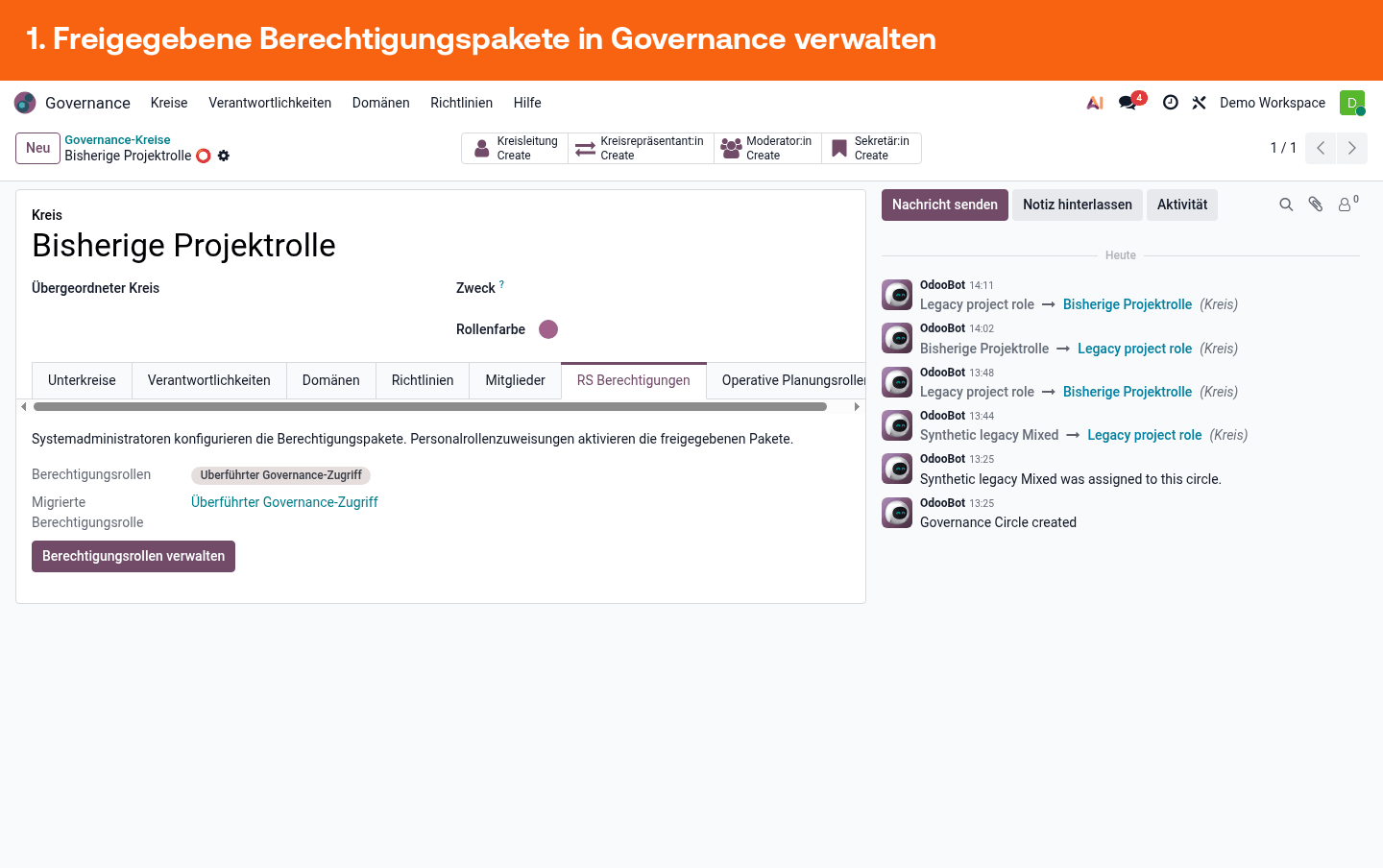Switch to the Mitglieder tab
Image resolution: width=1383 pixels, height=868 pixels.
tap(515, 380)
